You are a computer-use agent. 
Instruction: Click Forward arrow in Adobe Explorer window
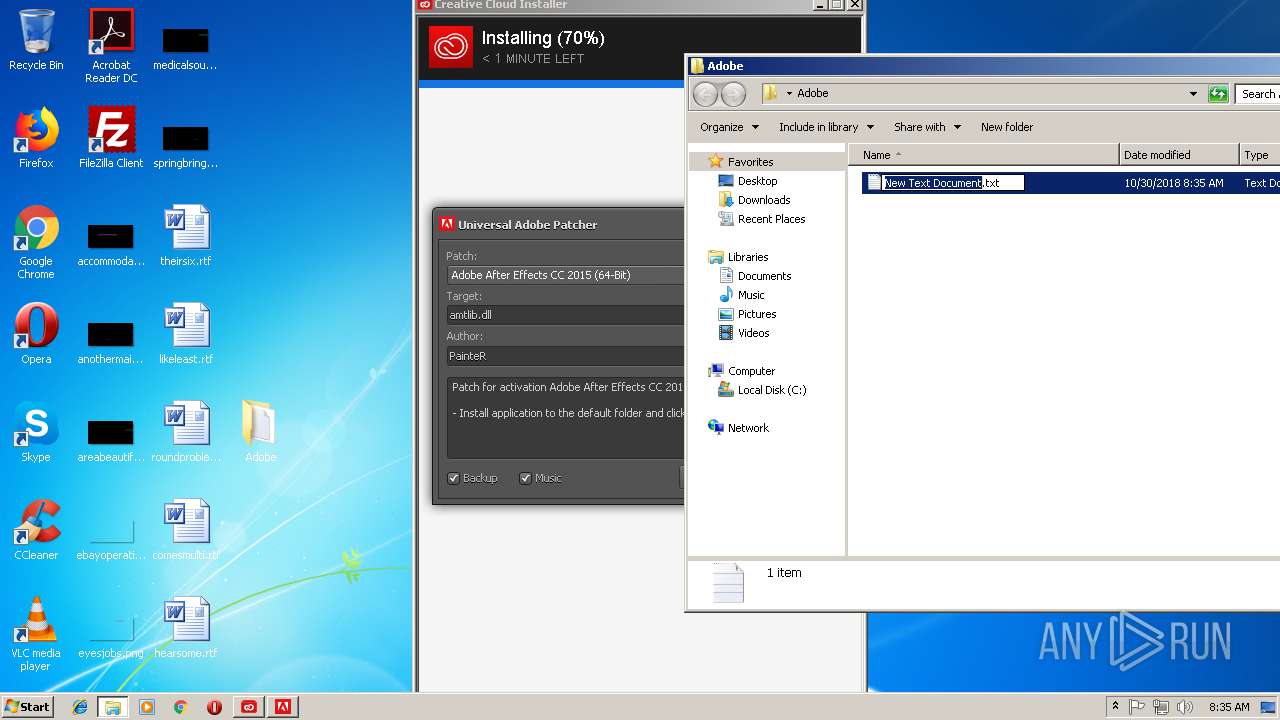coord(733,94)
